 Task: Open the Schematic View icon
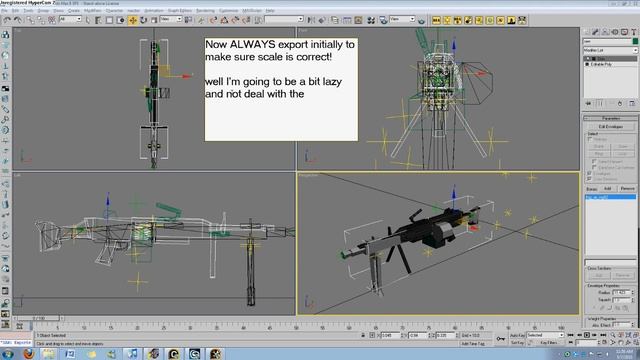(x=358, y=20)
